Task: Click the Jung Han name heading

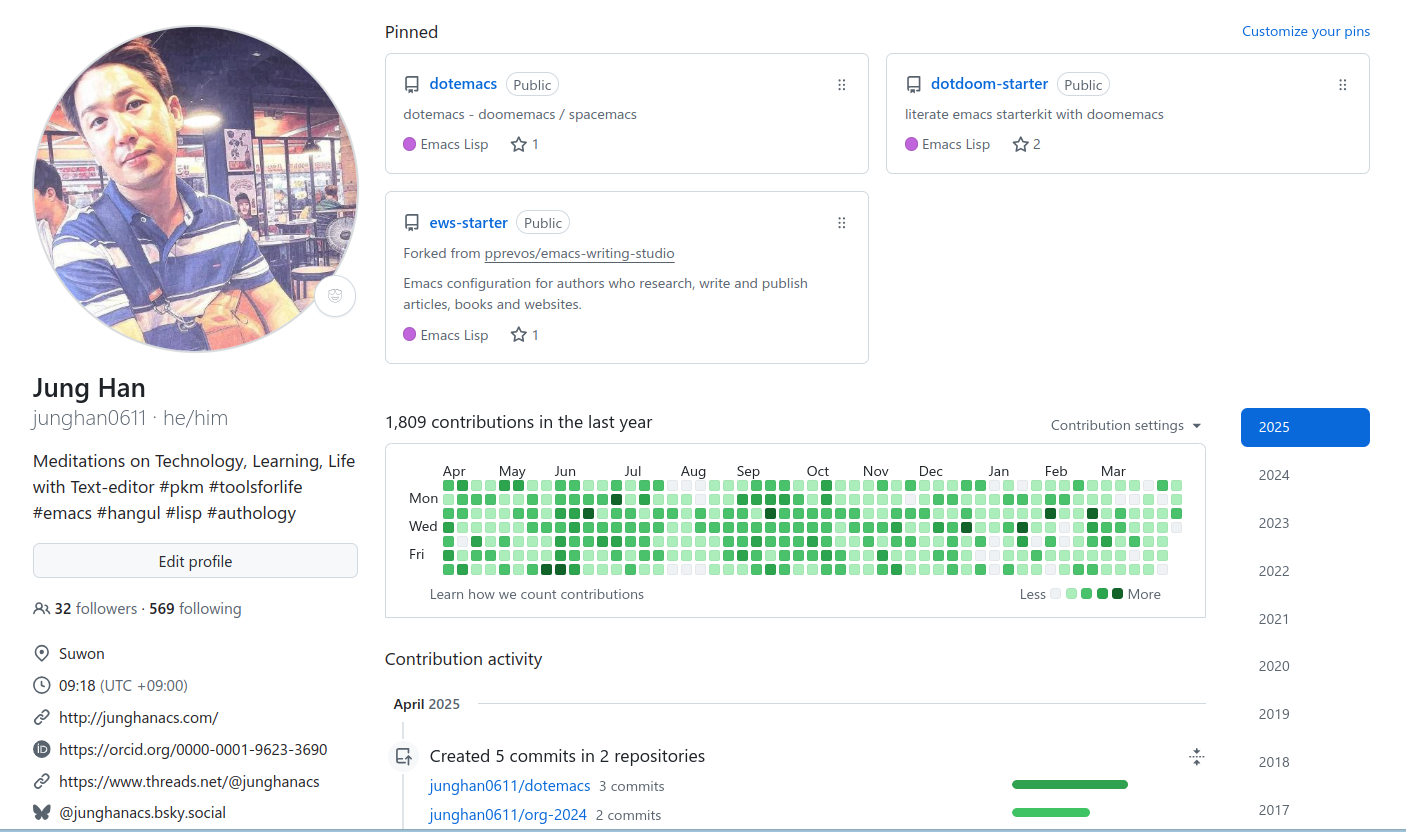Action: click(89, 388)
